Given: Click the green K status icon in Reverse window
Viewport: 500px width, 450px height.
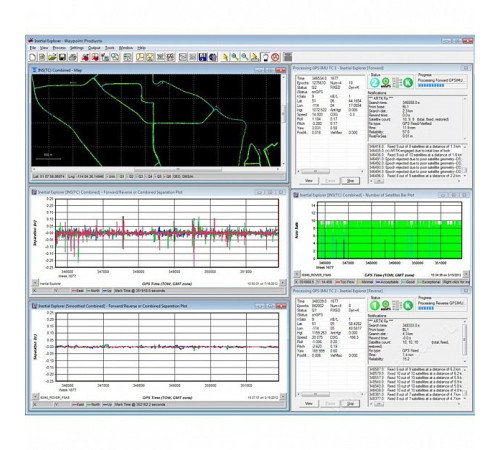Looking at the screenshot, I should coord(408,305).
